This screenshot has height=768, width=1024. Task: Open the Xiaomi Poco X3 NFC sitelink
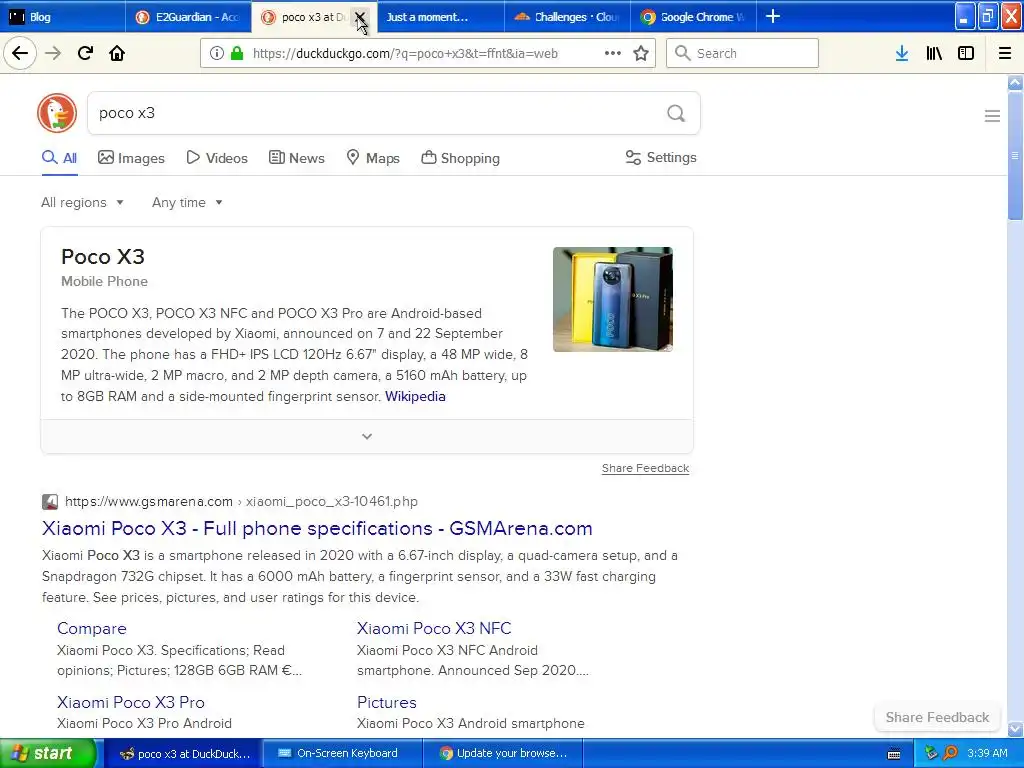click(434, 628)
